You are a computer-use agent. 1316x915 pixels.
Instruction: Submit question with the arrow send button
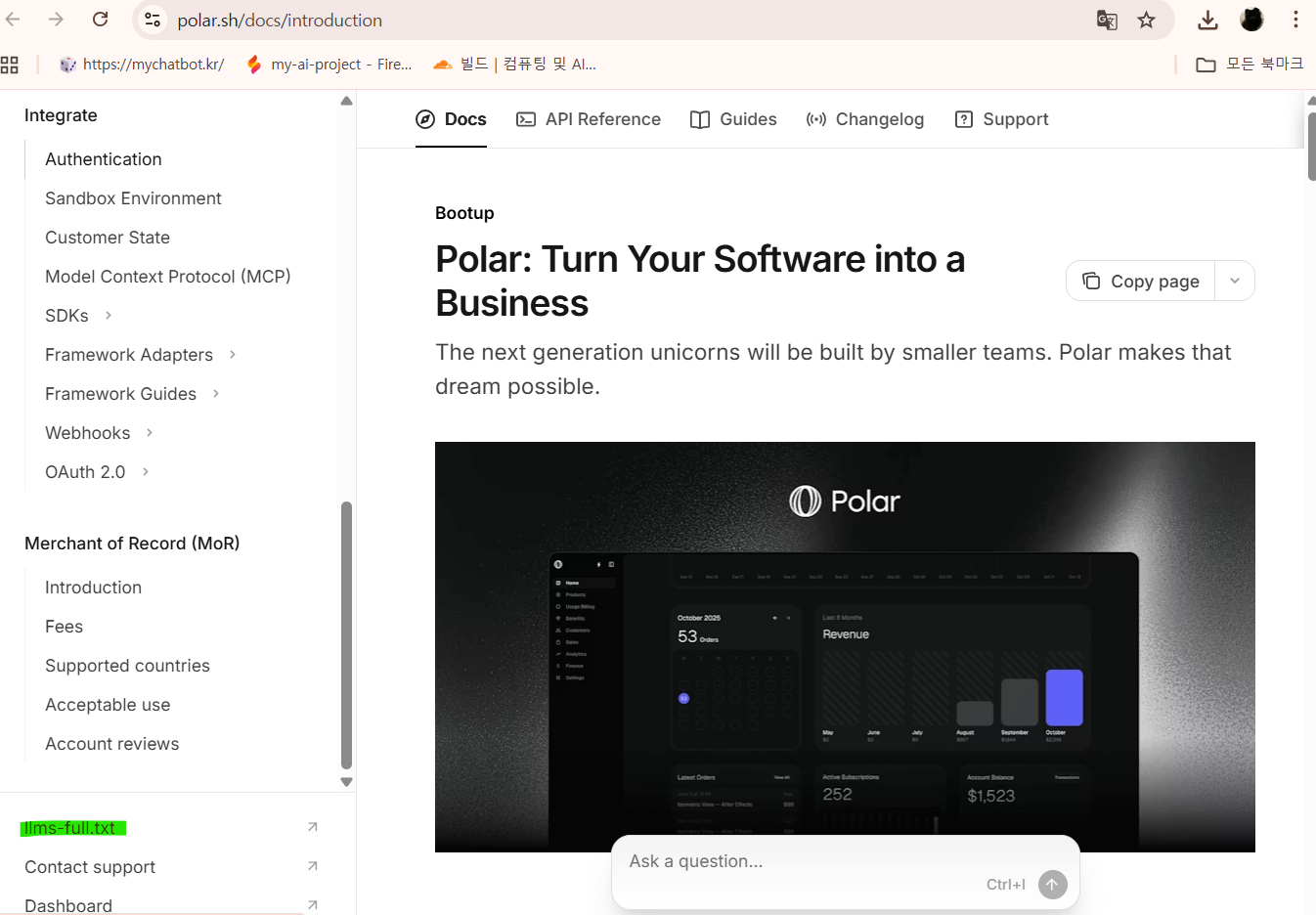[x=1052, y=885]
